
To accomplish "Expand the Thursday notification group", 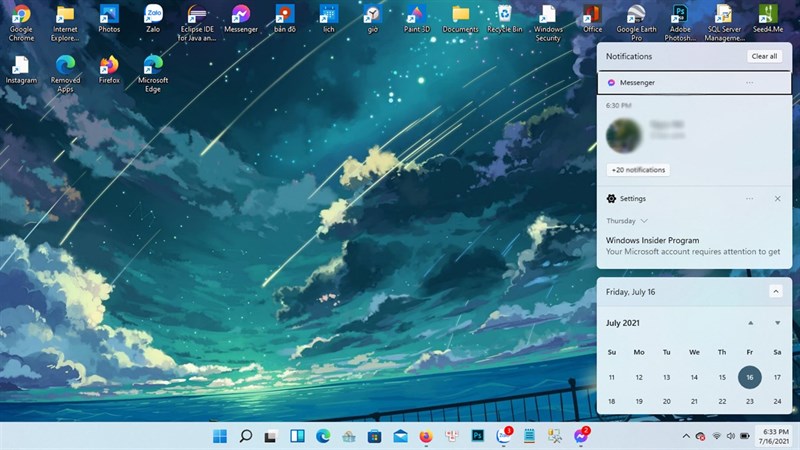I will coord(644,220).
